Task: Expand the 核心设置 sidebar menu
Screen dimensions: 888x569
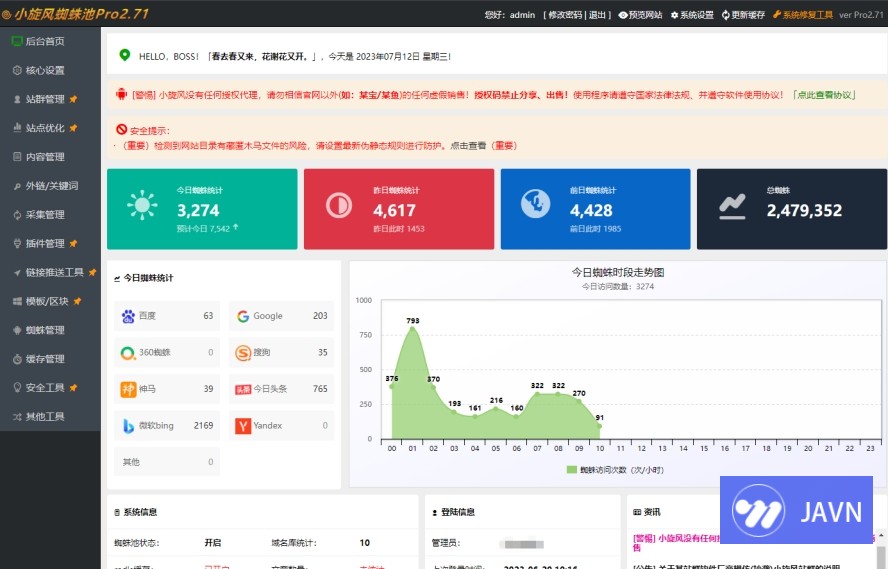Action: [45, 70]
